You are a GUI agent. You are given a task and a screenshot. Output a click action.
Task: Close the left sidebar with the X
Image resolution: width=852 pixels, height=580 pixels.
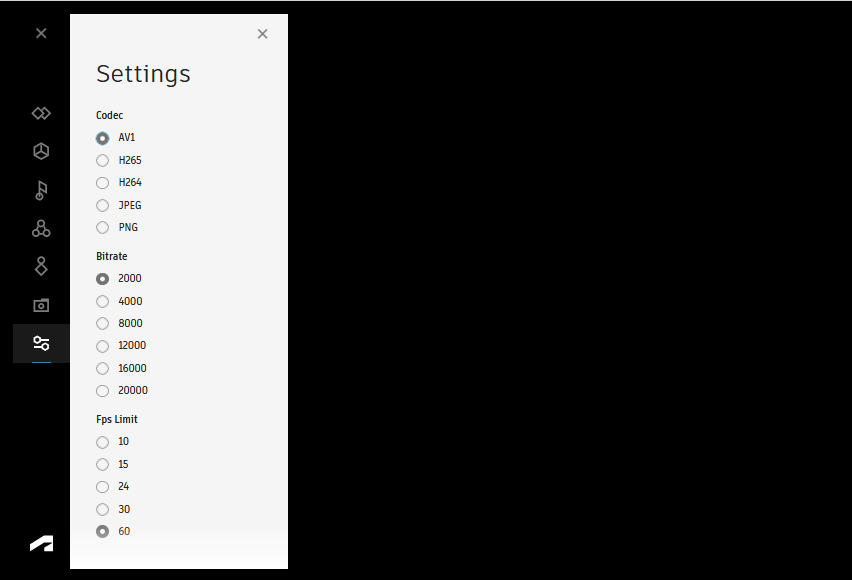[41, 33]
